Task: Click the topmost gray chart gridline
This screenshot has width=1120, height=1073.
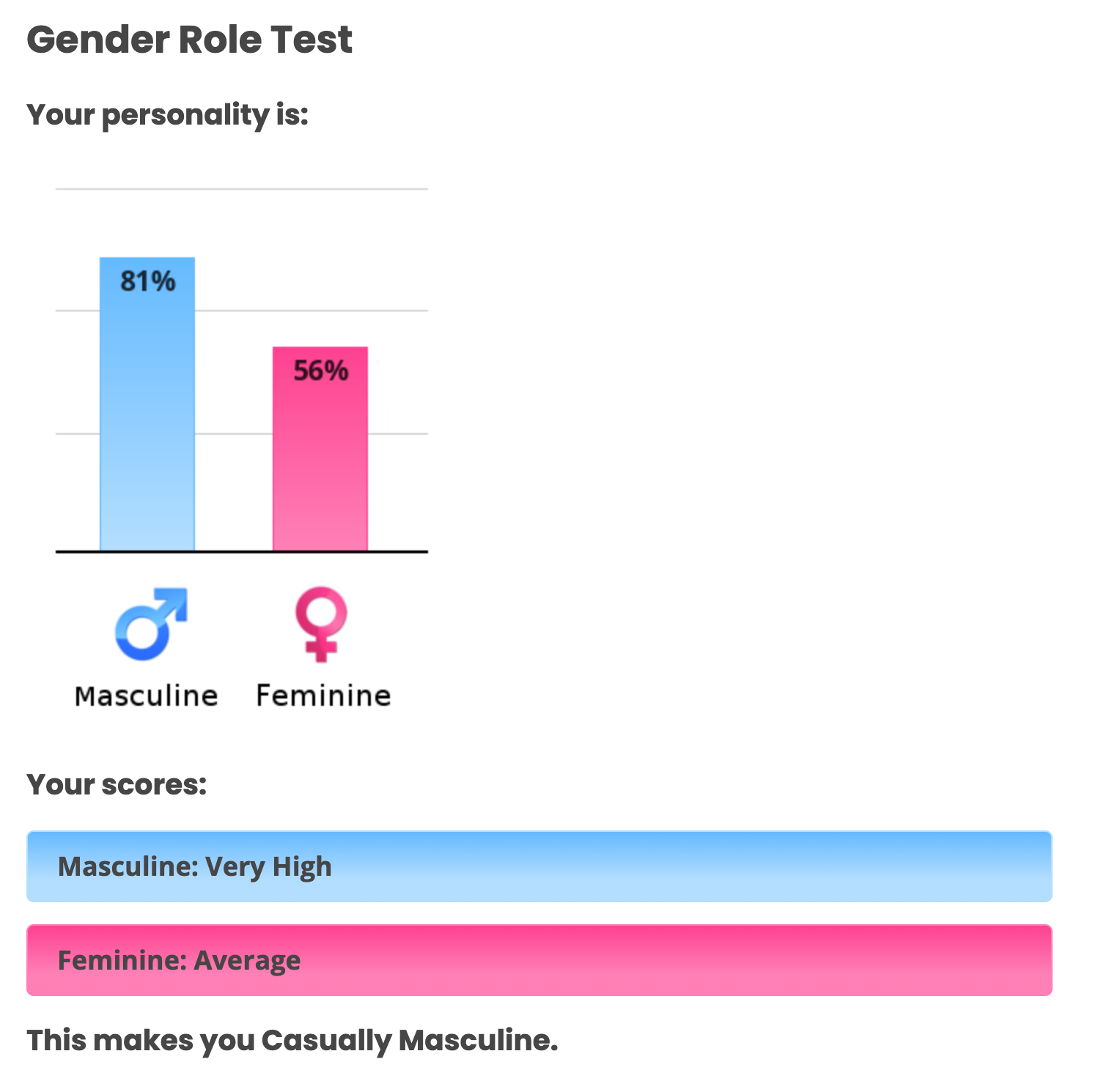Action: [242, 189]
